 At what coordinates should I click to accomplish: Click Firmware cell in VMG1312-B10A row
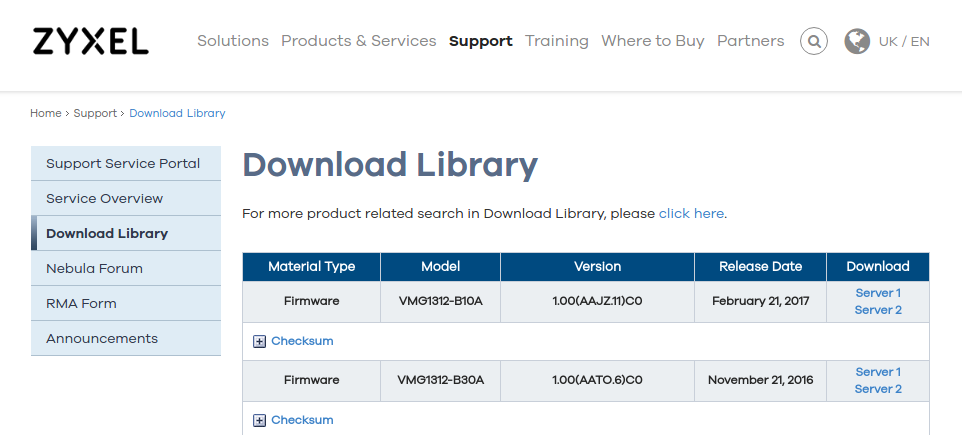[312, 302]
